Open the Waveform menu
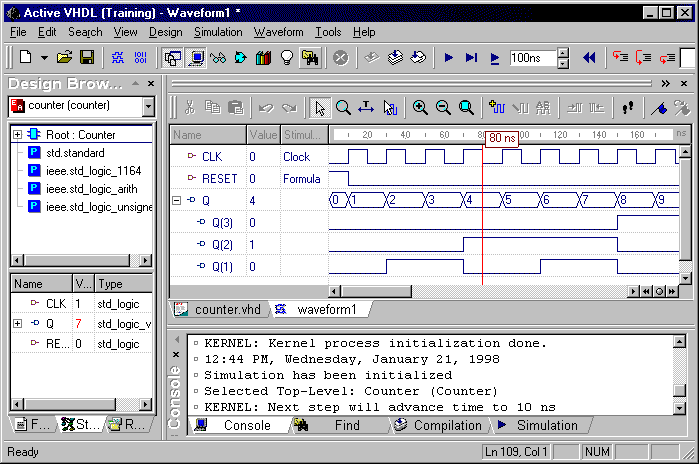This screenshot has width=699, height=464. (x=278, y=32)
